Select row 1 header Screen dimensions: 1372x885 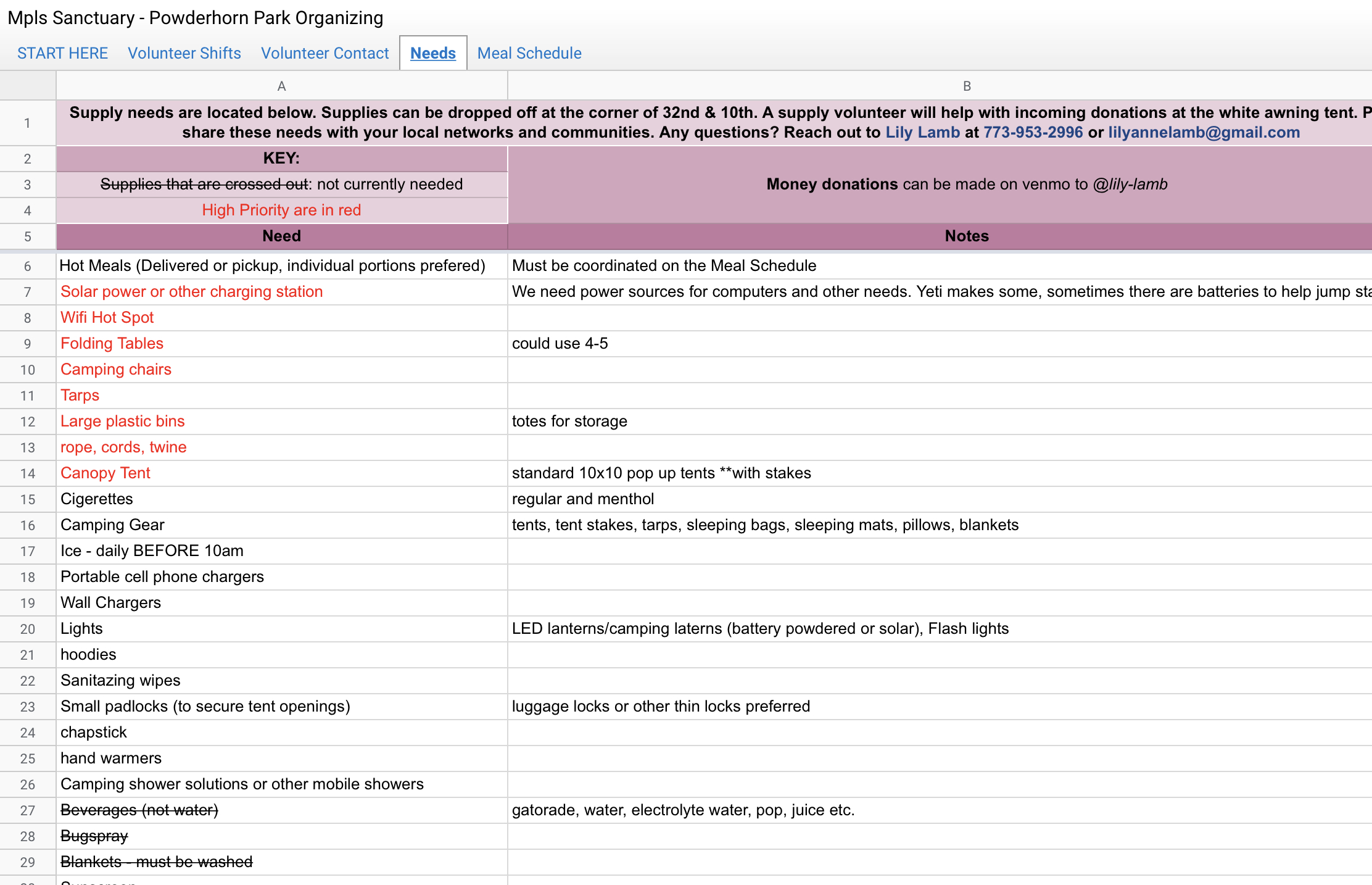pos(28,123)
